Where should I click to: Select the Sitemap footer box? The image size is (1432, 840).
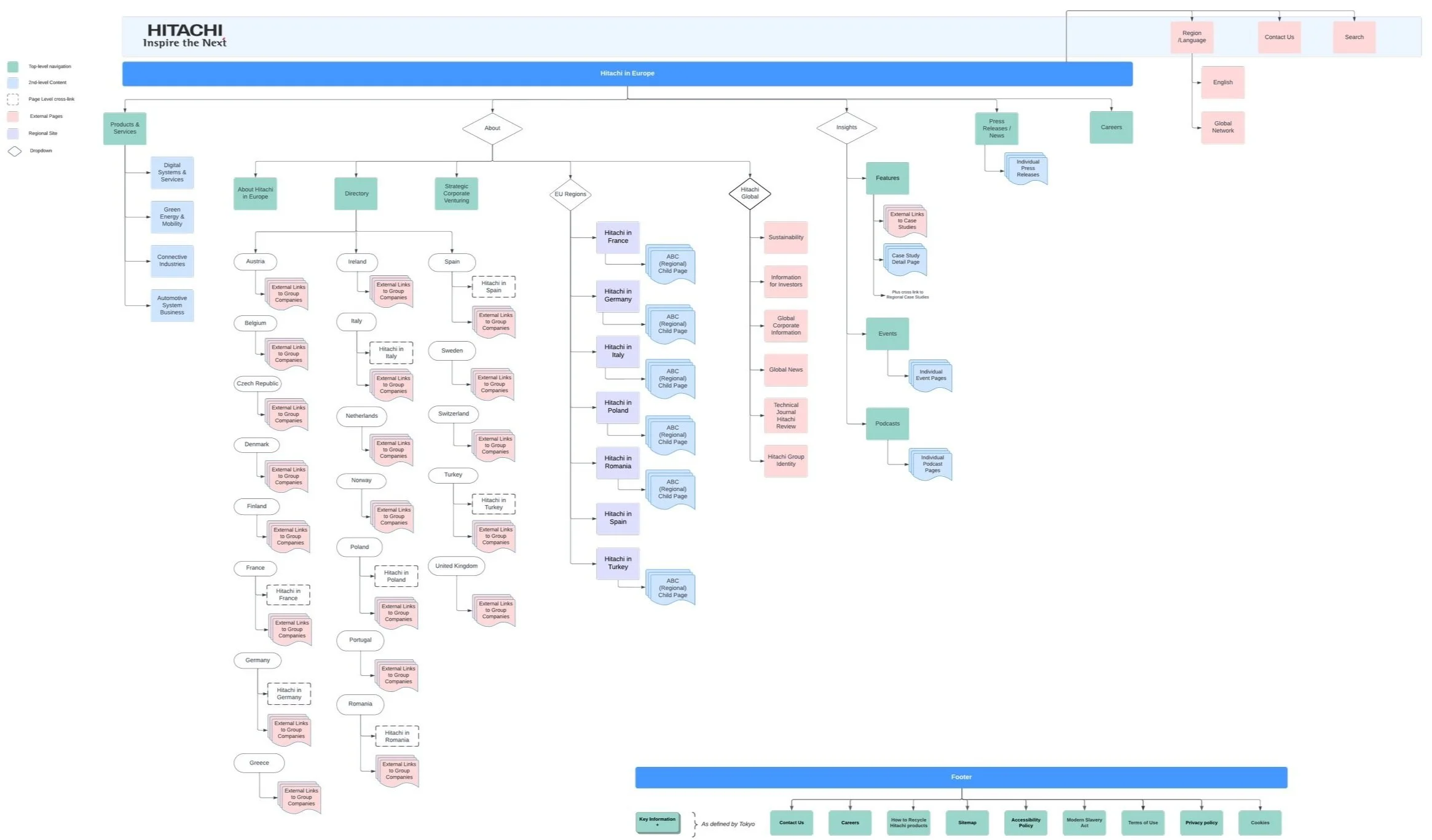pos(967,823)
